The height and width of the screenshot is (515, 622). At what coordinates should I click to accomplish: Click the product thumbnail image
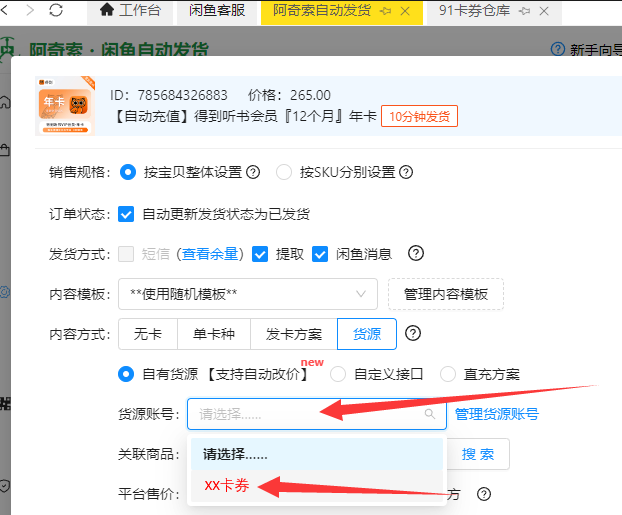coord(67,106)
